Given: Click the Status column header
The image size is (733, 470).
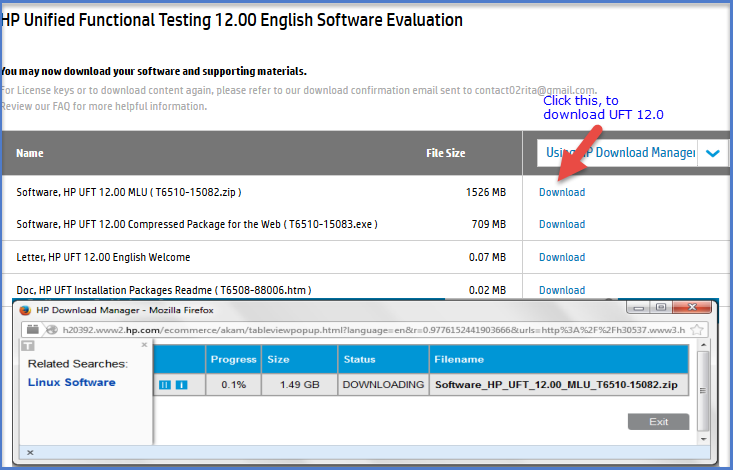Looking at the screenshot, I should [x=383, y=359].
